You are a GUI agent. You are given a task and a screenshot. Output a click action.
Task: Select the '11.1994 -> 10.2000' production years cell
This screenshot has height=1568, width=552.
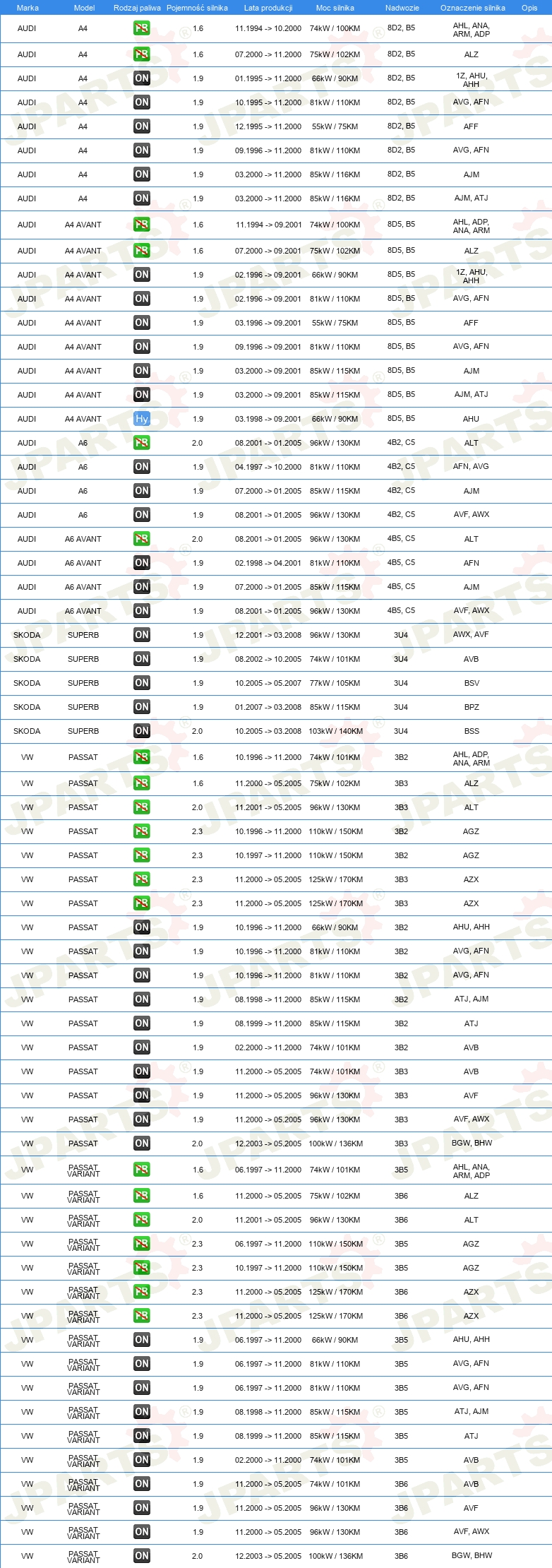(x=268, y=29)
